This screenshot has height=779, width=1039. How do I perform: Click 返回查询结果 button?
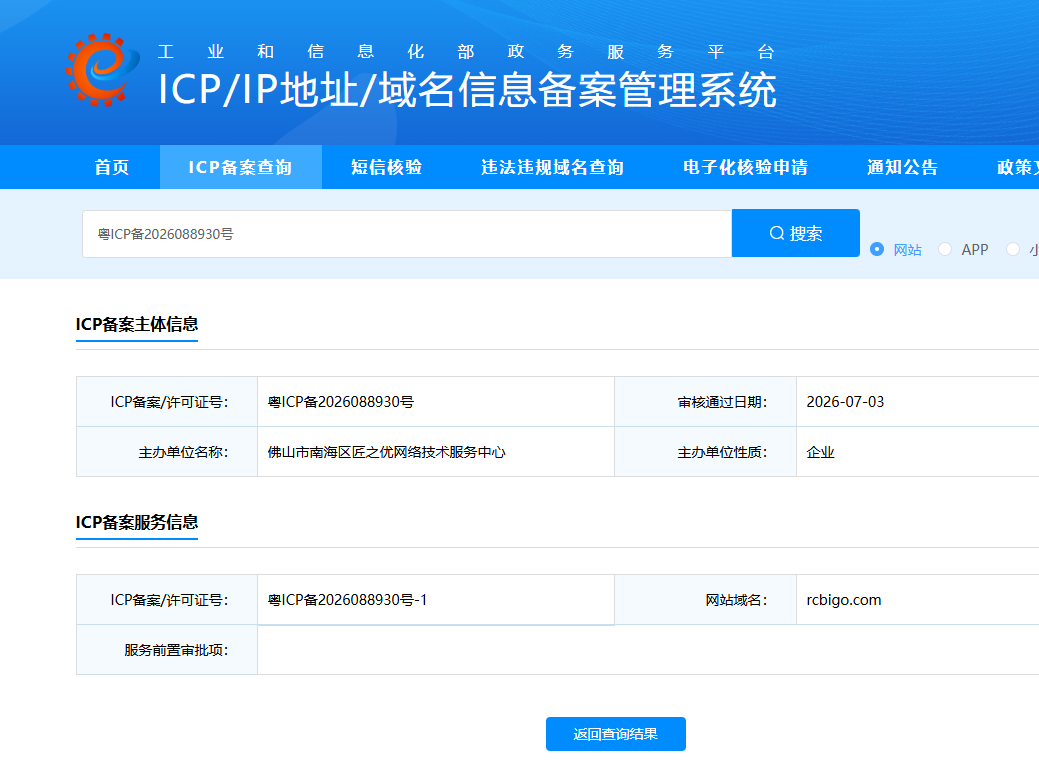pyautogui.click(x=616, y=734)
